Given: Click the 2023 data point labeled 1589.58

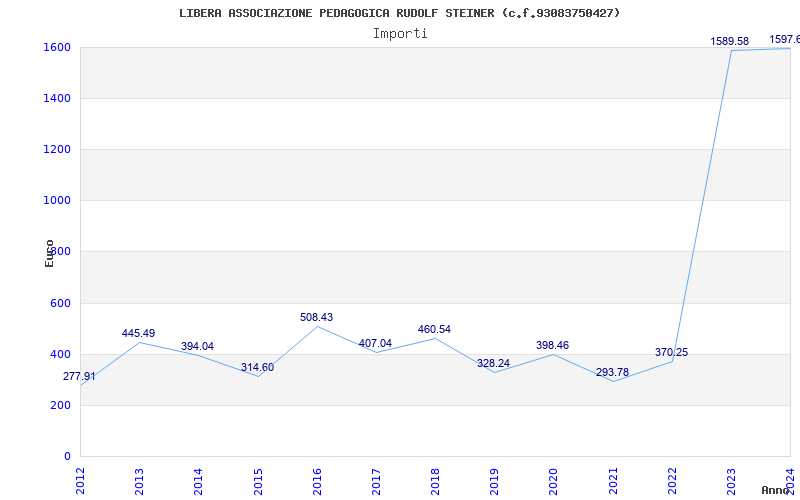Looking at the screenshot, I should point(729,41).
